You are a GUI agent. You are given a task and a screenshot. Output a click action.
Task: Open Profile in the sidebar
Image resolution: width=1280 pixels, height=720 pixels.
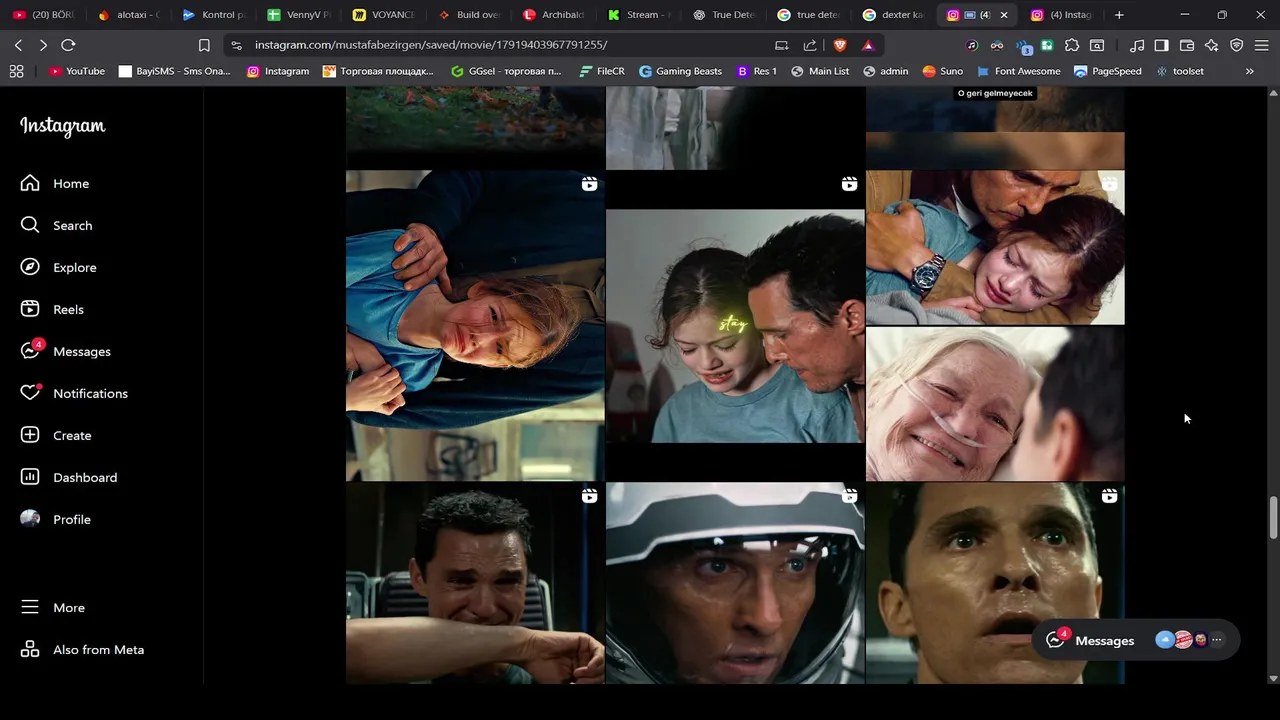56,519
